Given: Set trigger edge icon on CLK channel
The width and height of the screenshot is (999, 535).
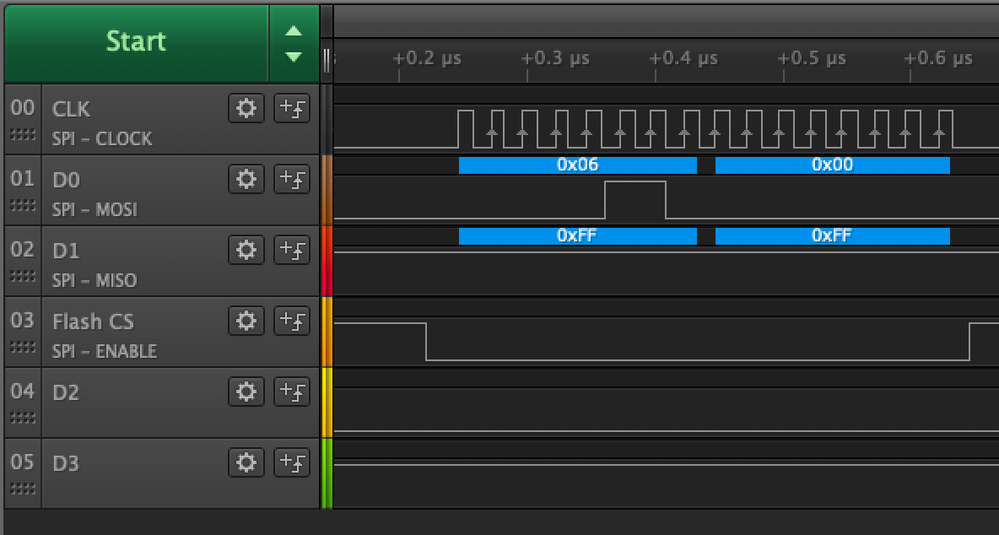Looking at the screenshot, I should click(x=292, y=108).
